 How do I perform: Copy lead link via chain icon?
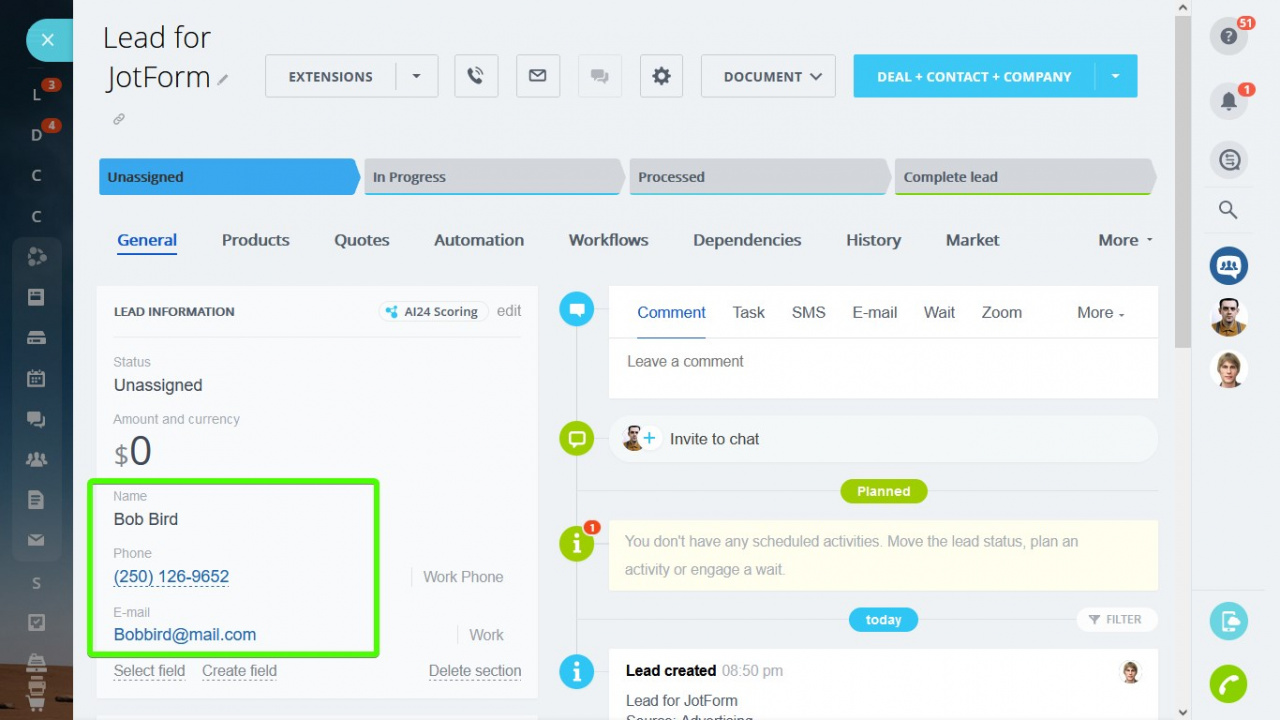(118, 119)
